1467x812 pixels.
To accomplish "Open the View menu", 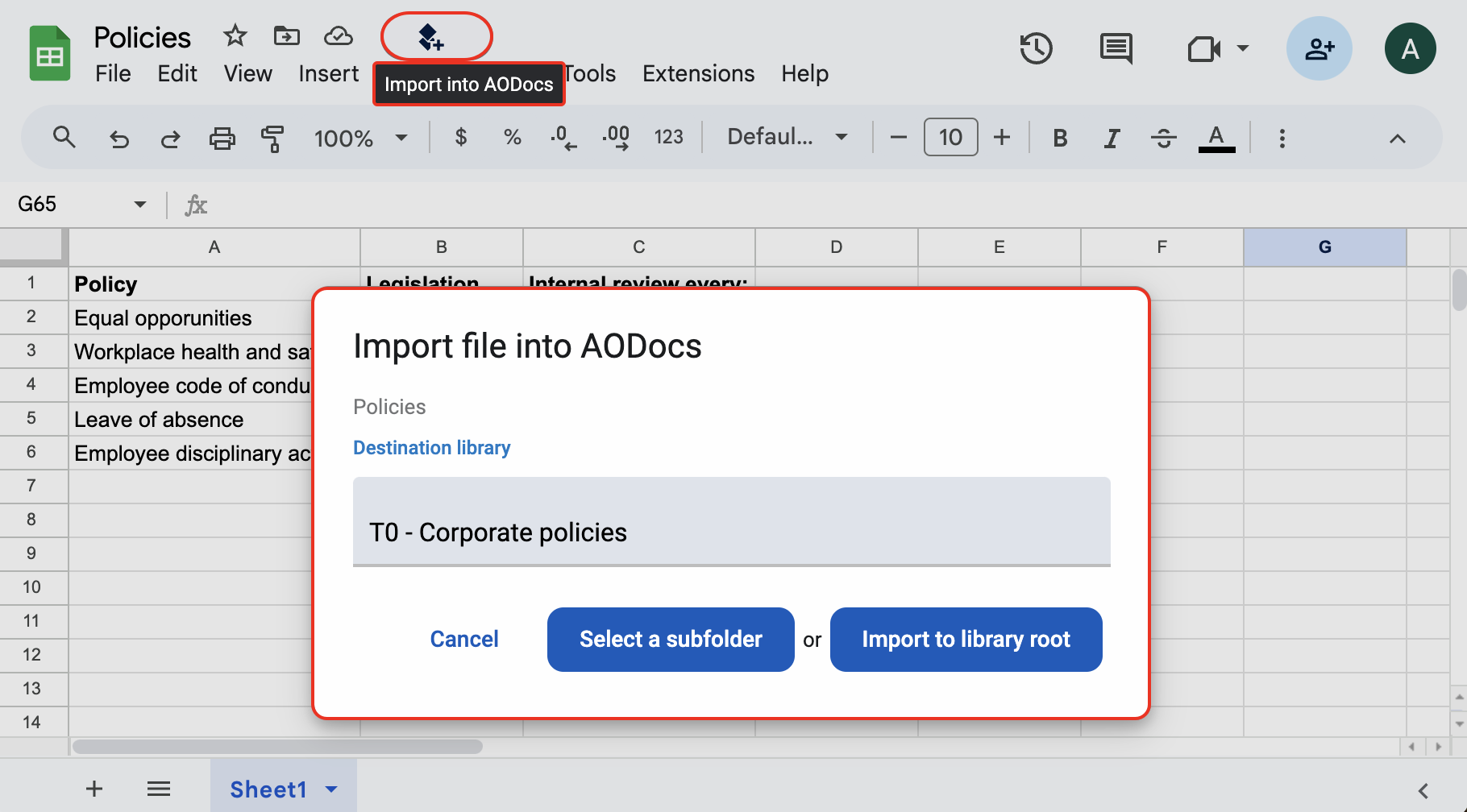I will (247, 73).
